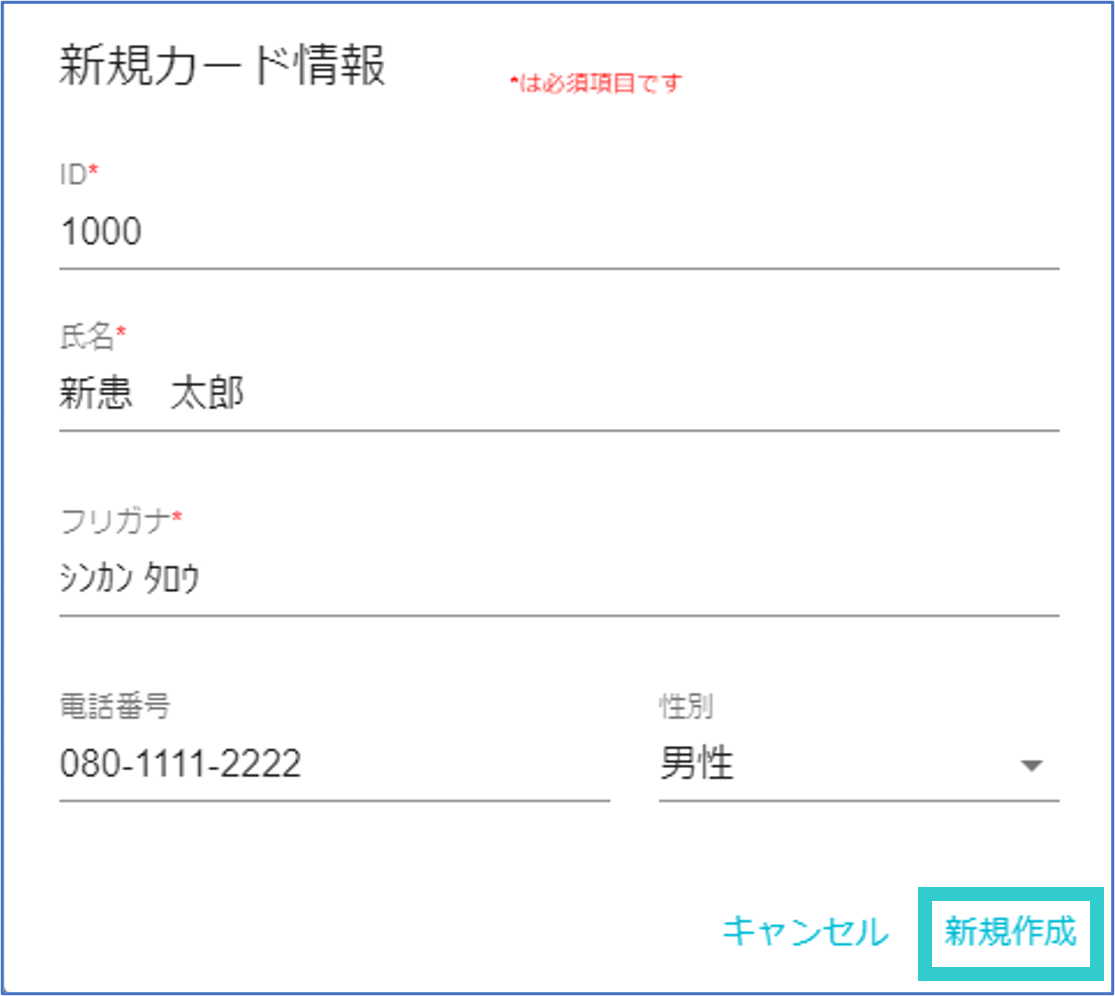The width and height of the screenshot is (1115, 996).
Task: Click the ID field containing 1000
Action: (558, 233)
